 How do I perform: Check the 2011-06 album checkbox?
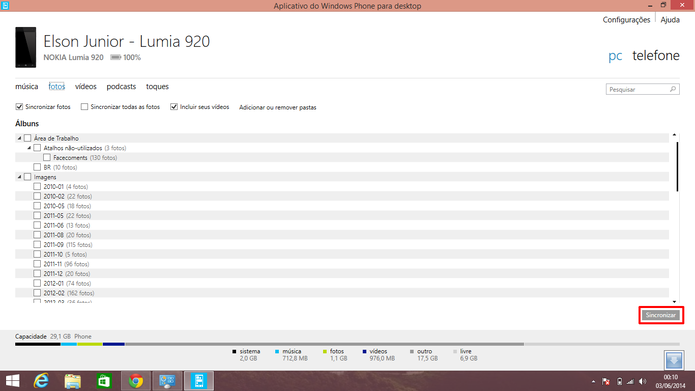pyautogui.click(x=37, y=225)
